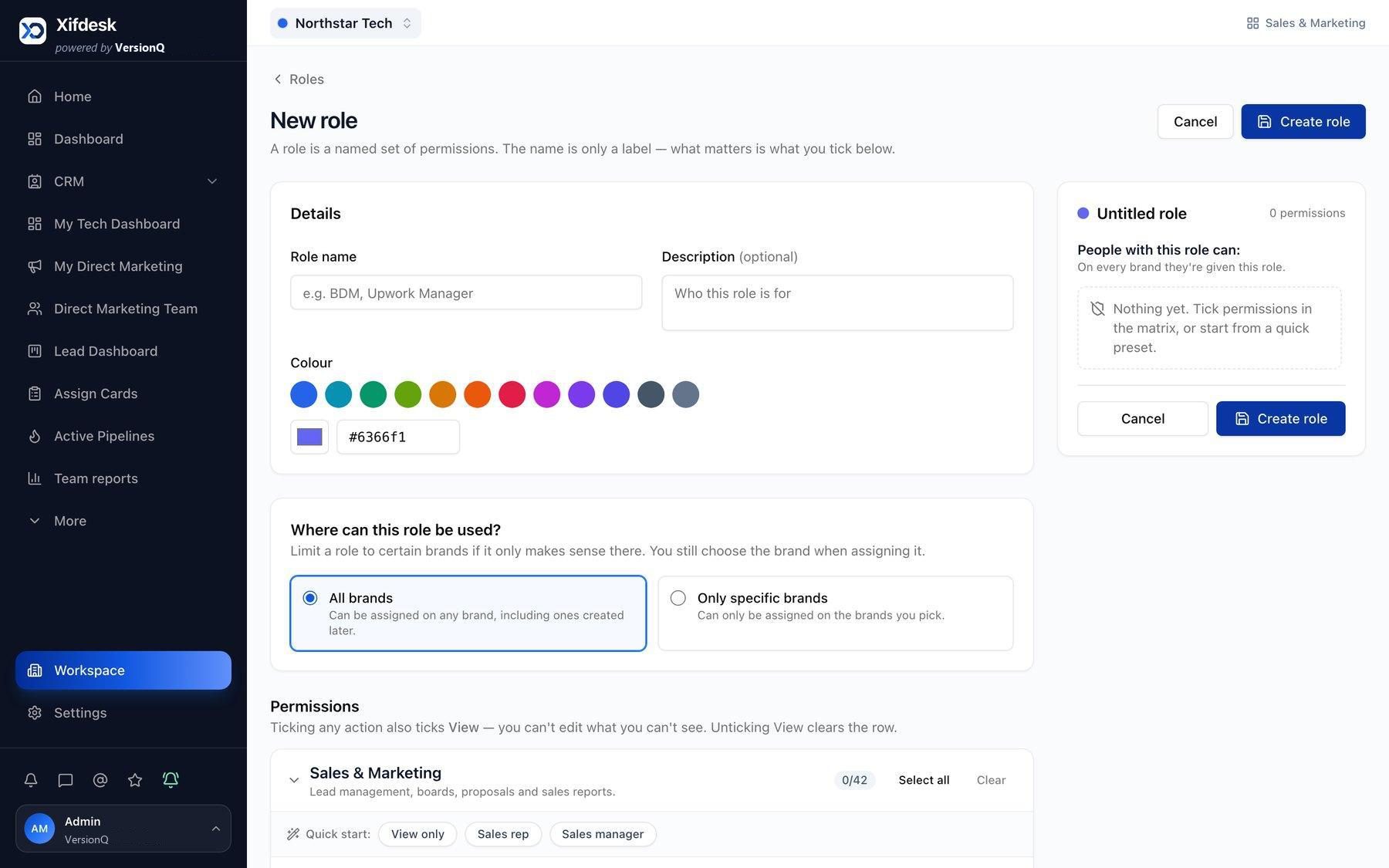Apply the View only quick start preset
Screen dimensions: 1389x868
[x=417, y=834]
